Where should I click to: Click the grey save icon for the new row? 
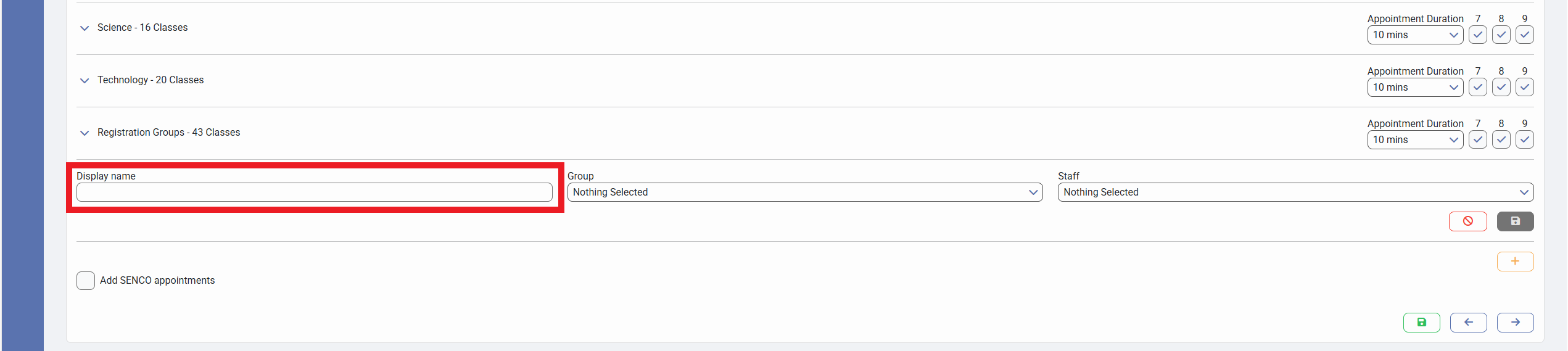1515,221
